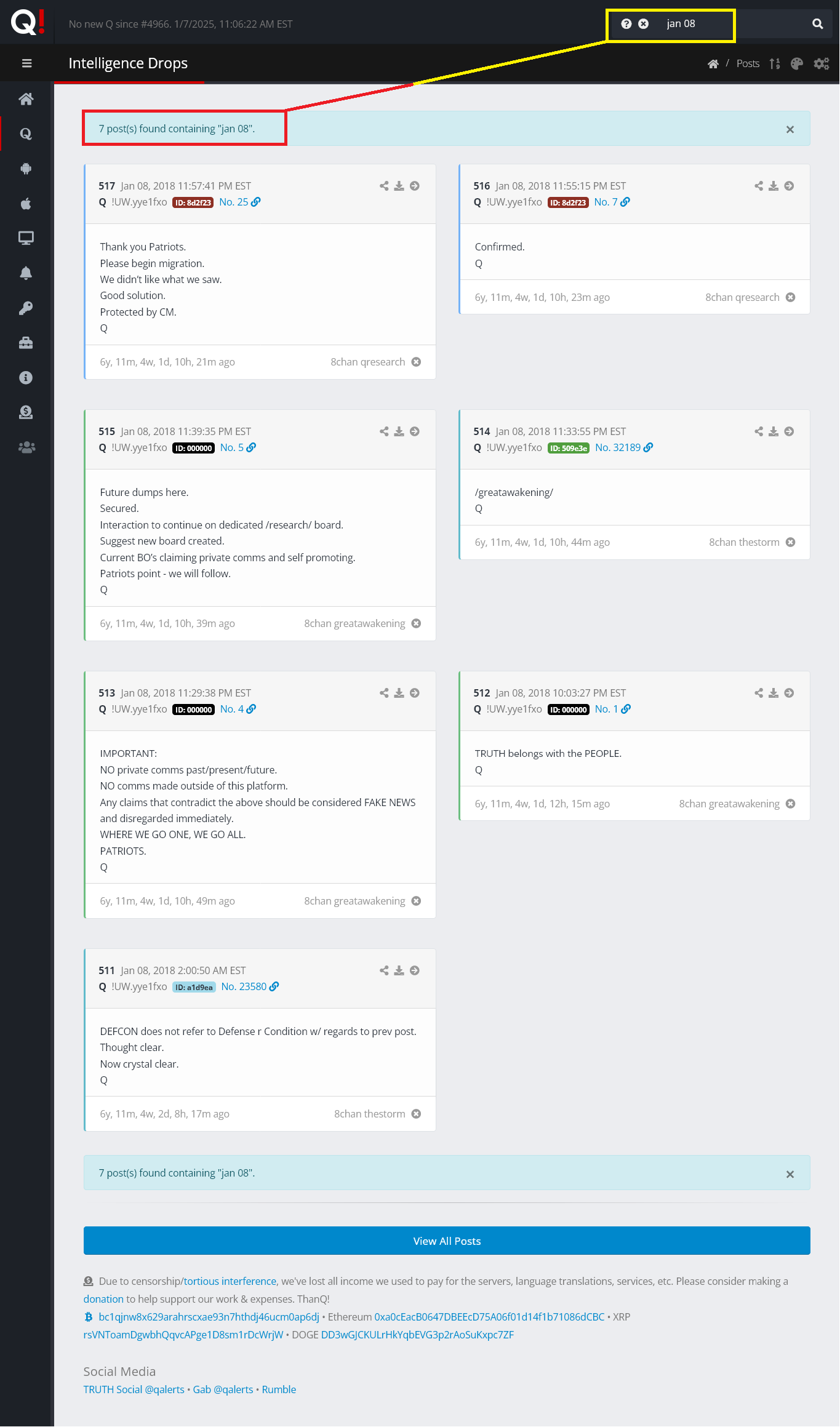Viewport: 840px width, 1427px height.
Task: Go to post 515 arrow icon
Action: click(415, 431)
